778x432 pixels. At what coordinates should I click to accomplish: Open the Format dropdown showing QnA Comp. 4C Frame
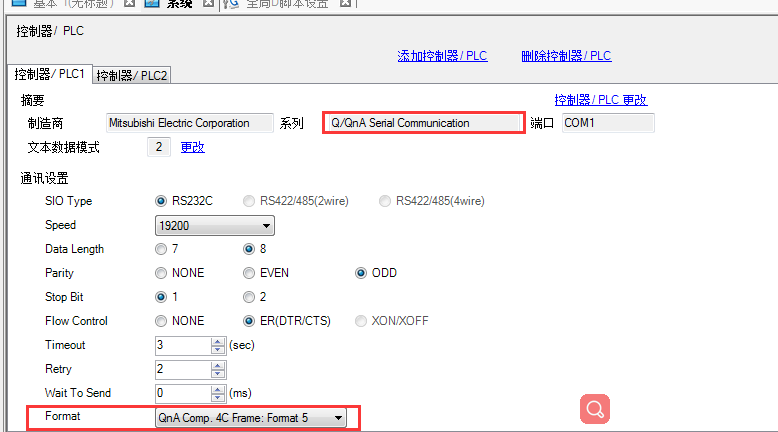251,418
